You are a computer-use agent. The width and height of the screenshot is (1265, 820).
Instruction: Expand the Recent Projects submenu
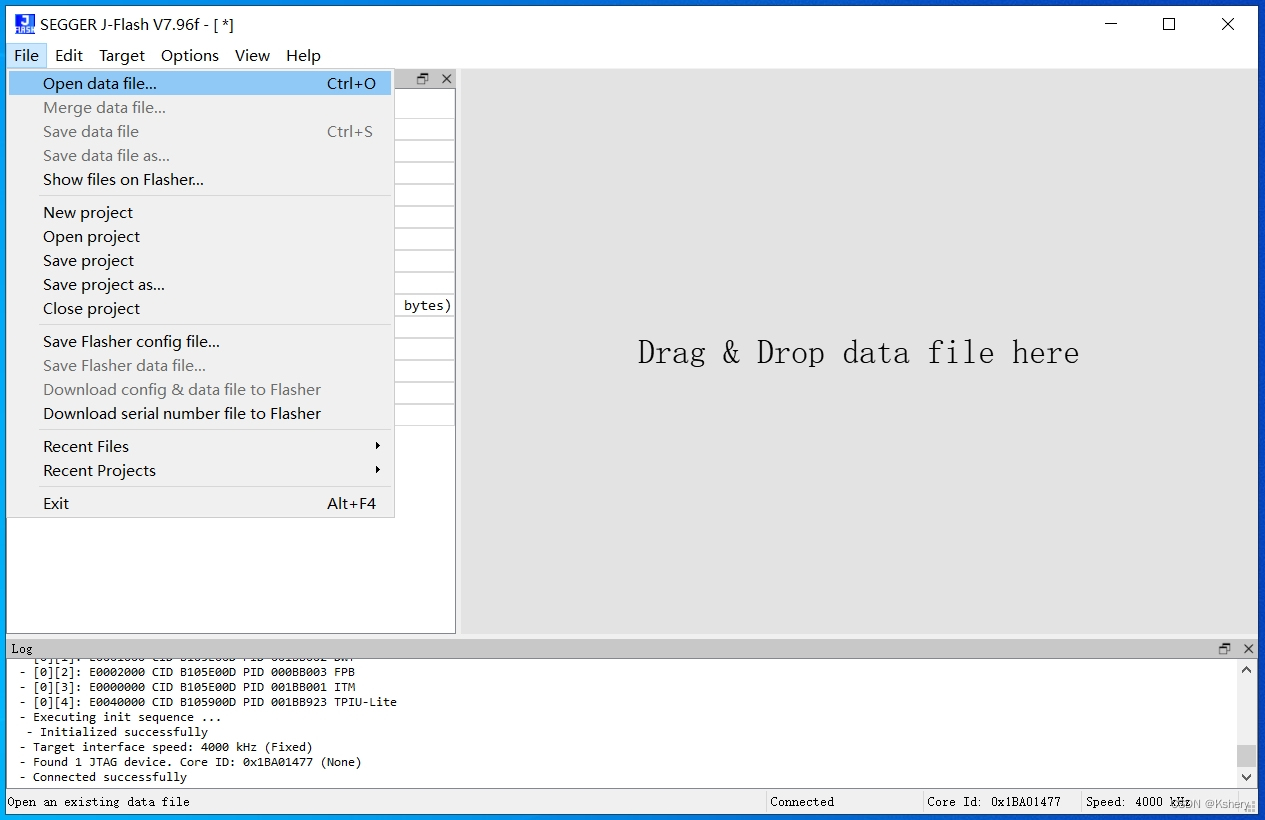[x=200, y=471]
